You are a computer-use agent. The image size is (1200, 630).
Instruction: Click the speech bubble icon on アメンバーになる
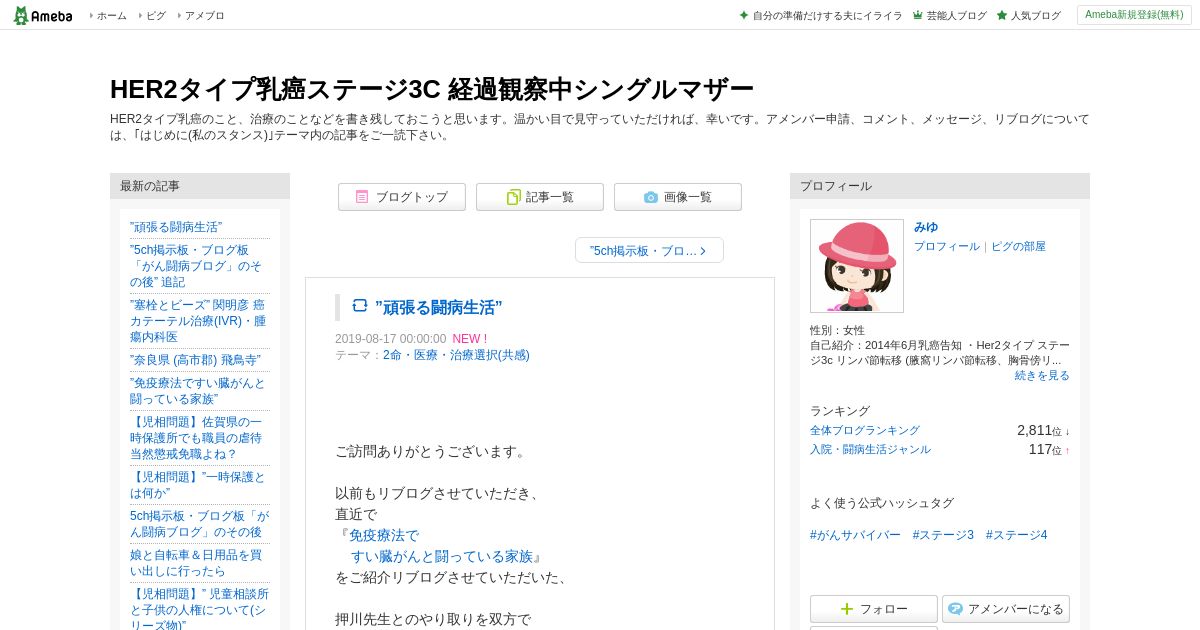[x=955, y=609]
